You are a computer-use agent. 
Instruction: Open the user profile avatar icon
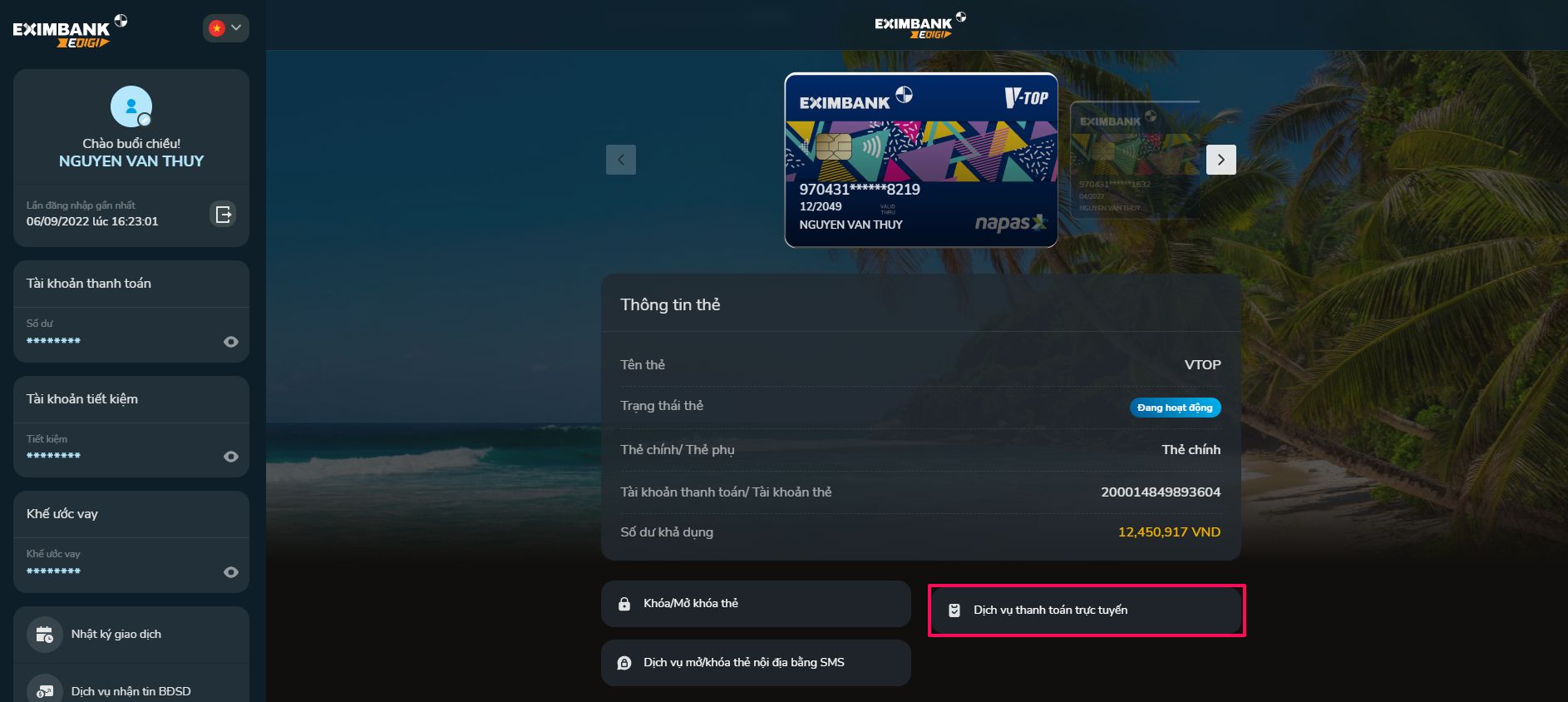click(131, 106)
